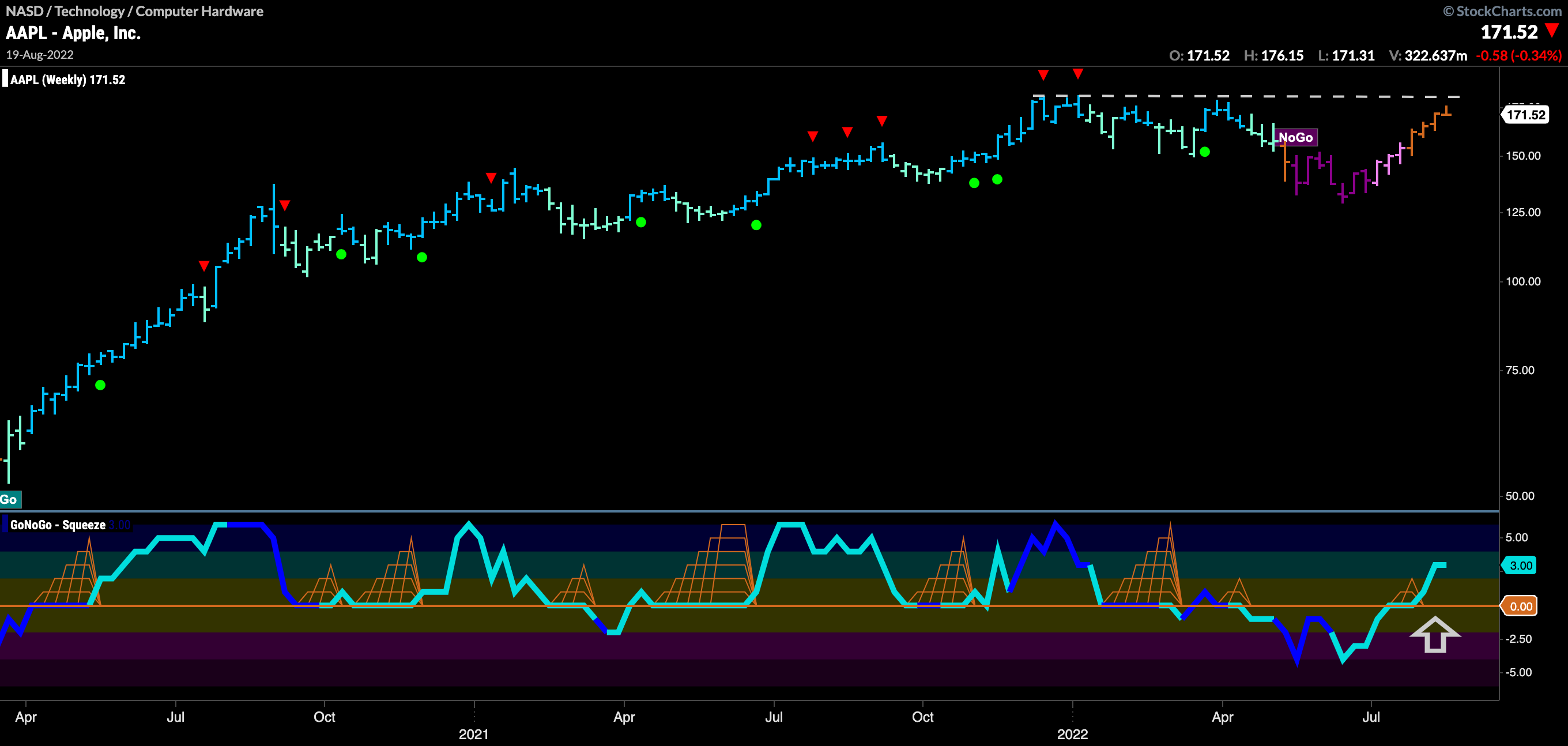Viewport: 1568px width, 746px height.
Task: Click the High value H: 176.15
Action: 1273,55
